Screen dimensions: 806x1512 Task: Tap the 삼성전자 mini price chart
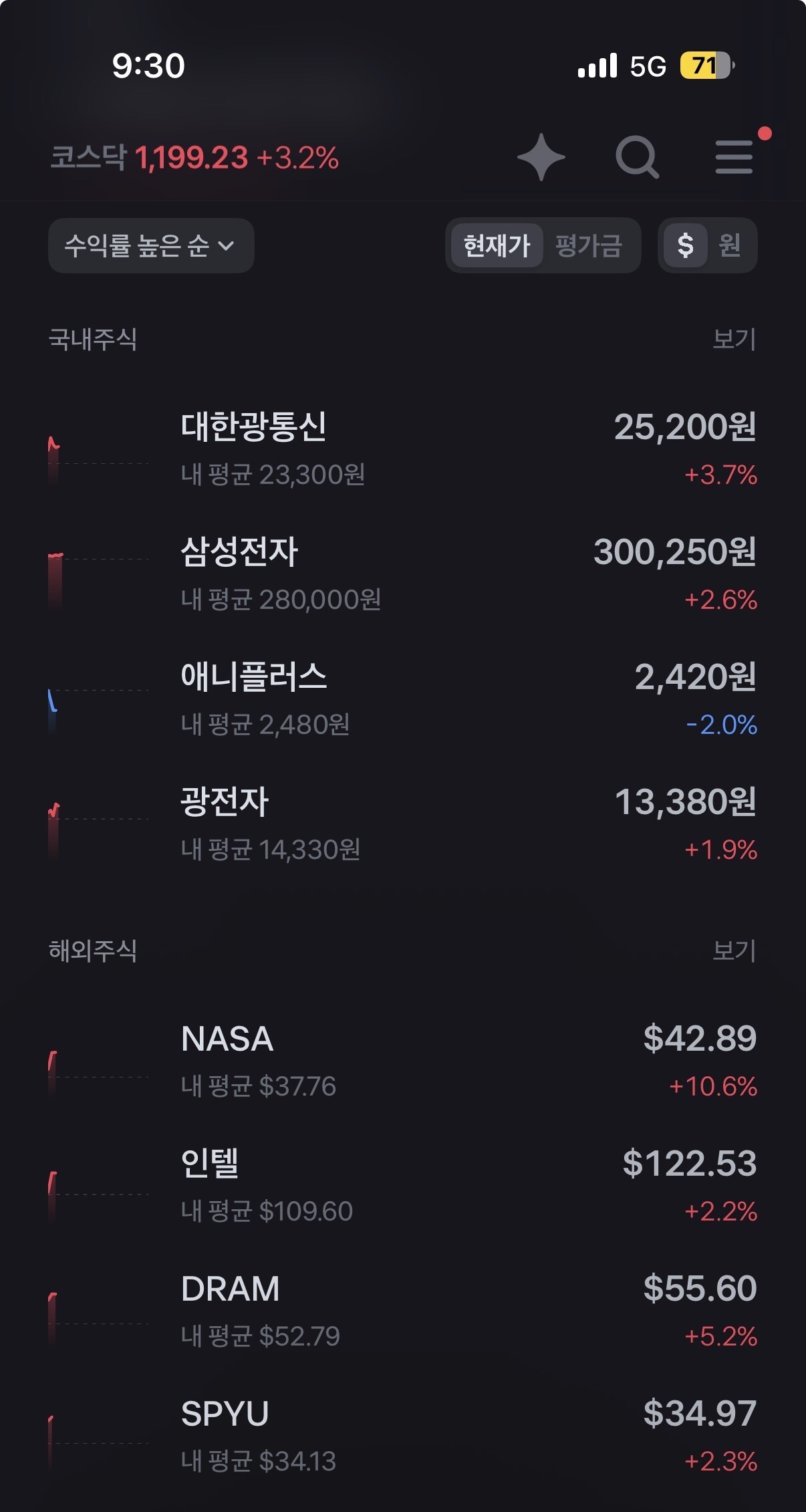coord(99,580)
